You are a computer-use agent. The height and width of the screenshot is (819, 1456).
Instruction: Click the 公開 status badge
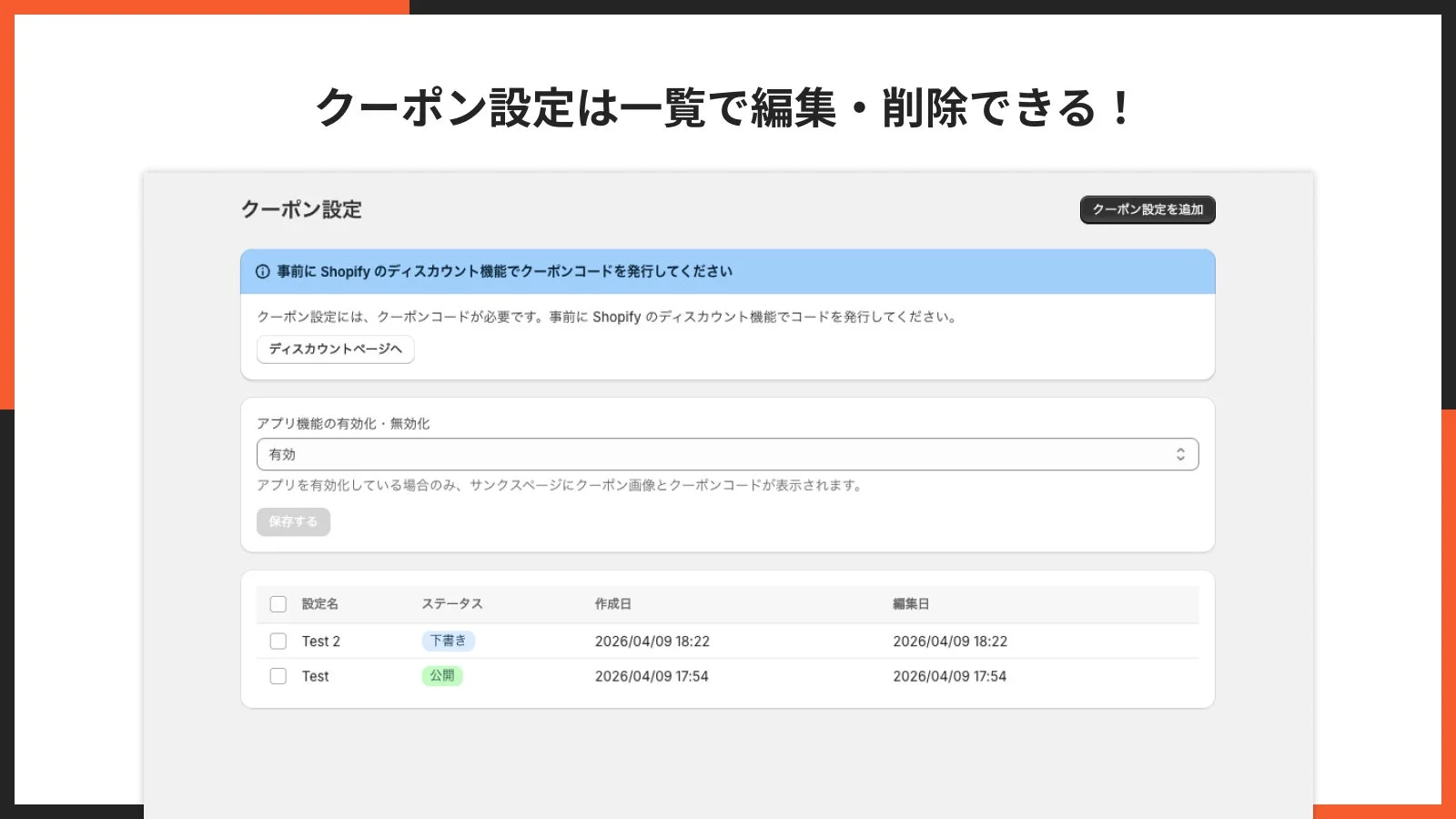442,676
